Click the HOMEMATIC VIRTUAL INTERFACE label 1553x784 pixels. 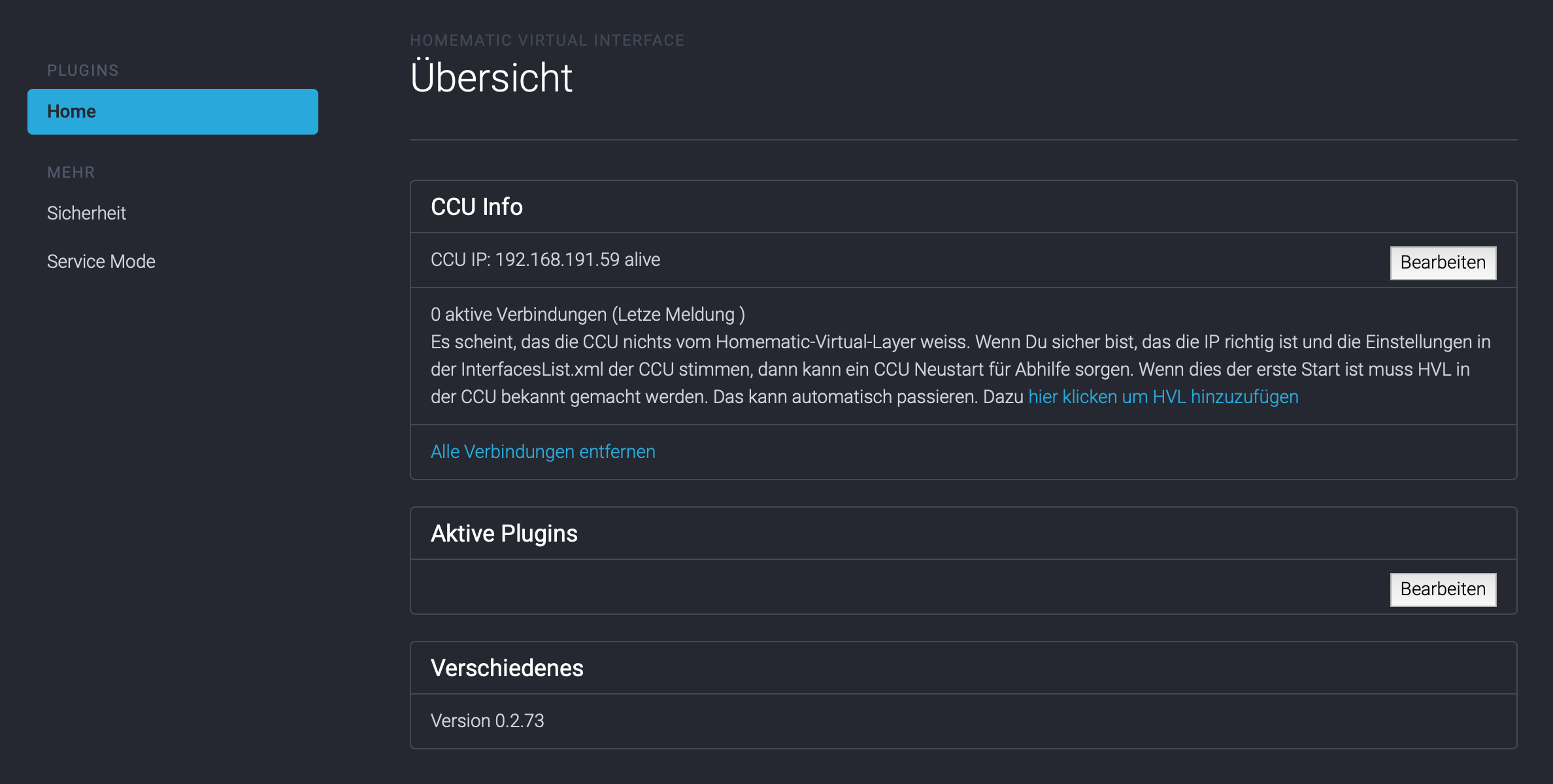tap(547, 40)
